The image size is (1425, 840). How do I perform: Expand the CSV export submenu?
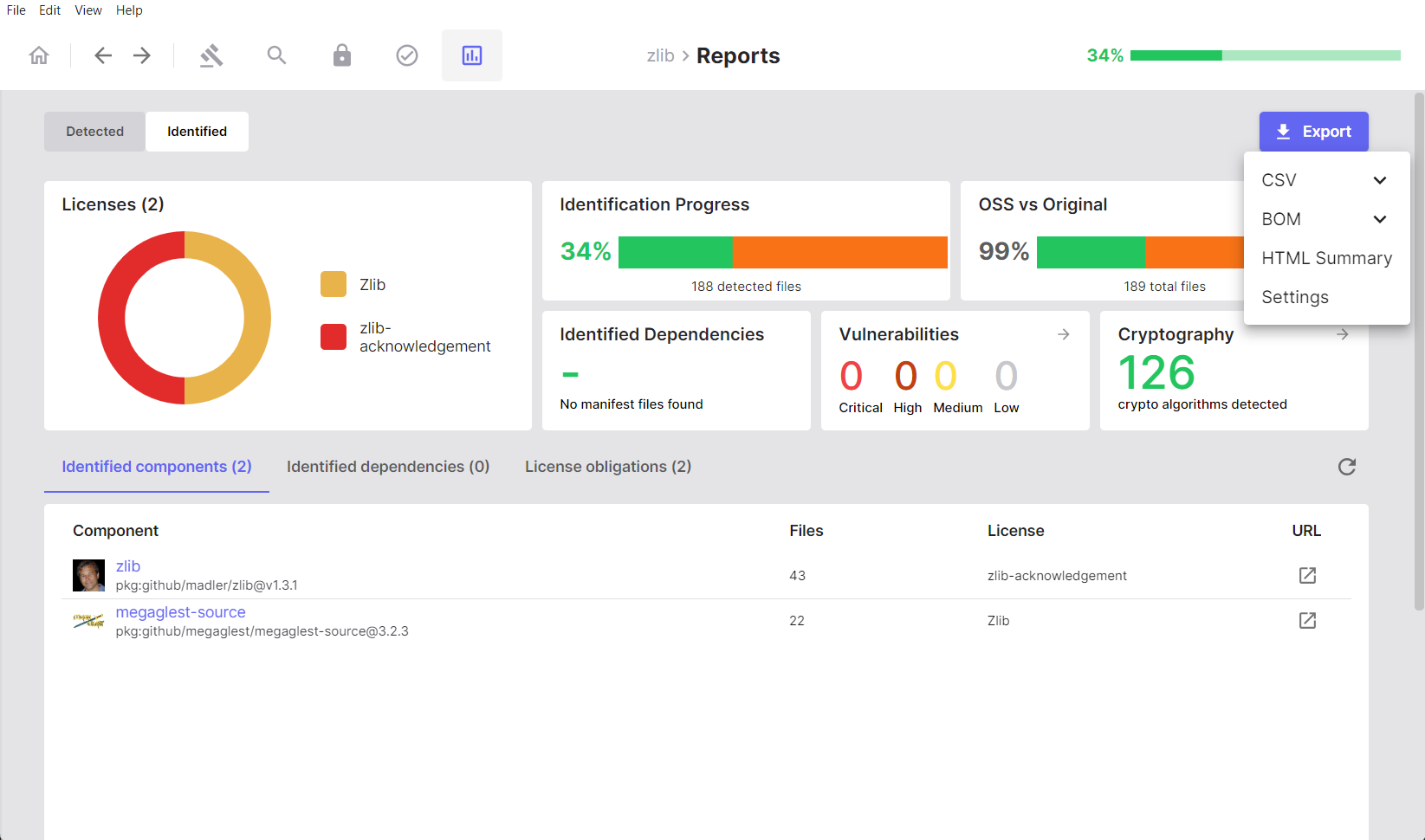click(x=1326, y=180)
